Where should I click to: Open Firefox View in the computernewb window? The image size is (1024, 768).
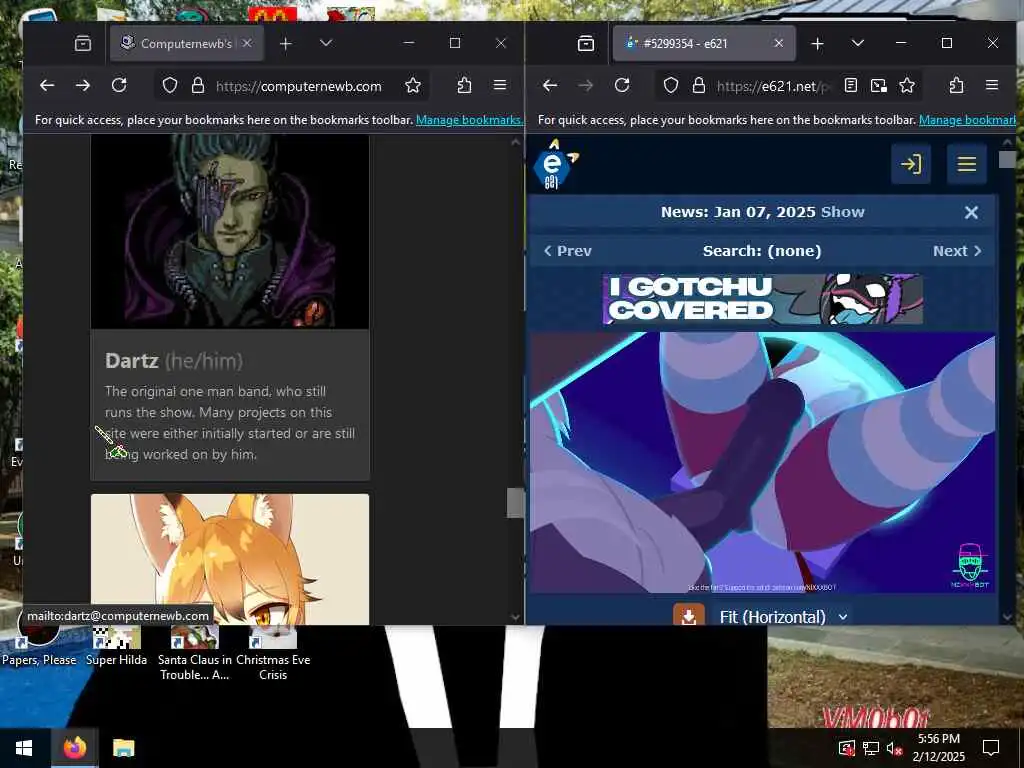pos(83,44)
